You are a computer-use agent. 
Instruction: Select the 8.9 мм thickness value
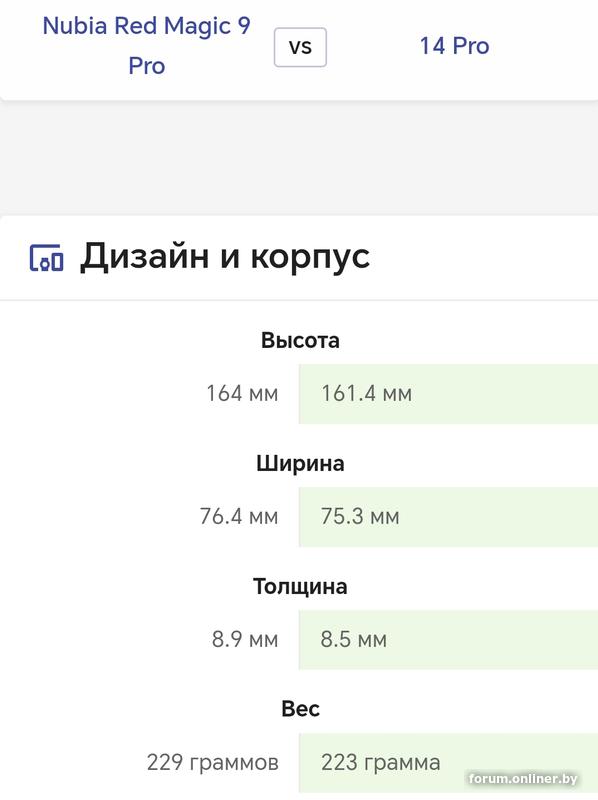[245, 639]
